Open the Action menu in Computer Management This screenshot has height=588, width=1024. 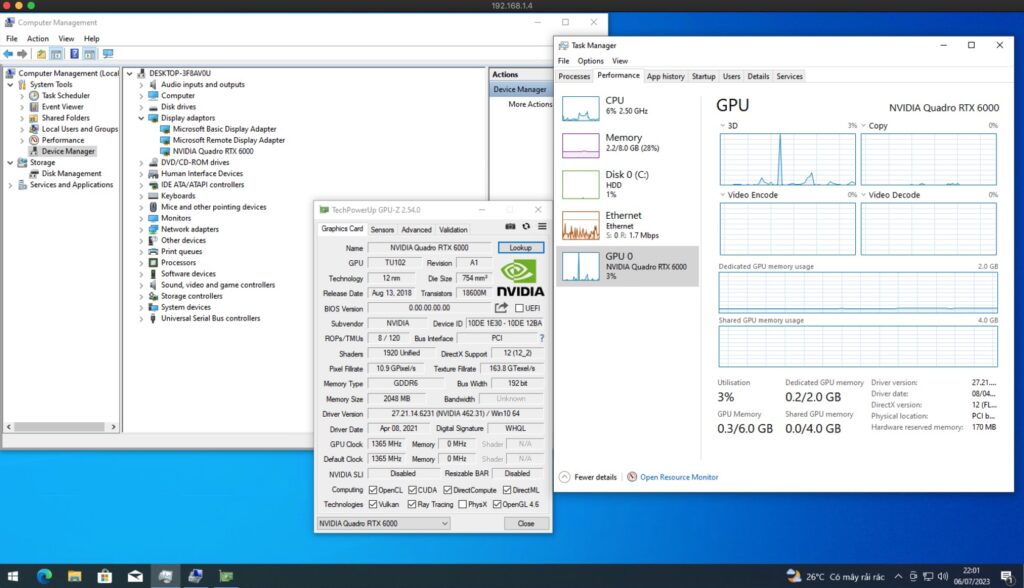pos(37,39)
